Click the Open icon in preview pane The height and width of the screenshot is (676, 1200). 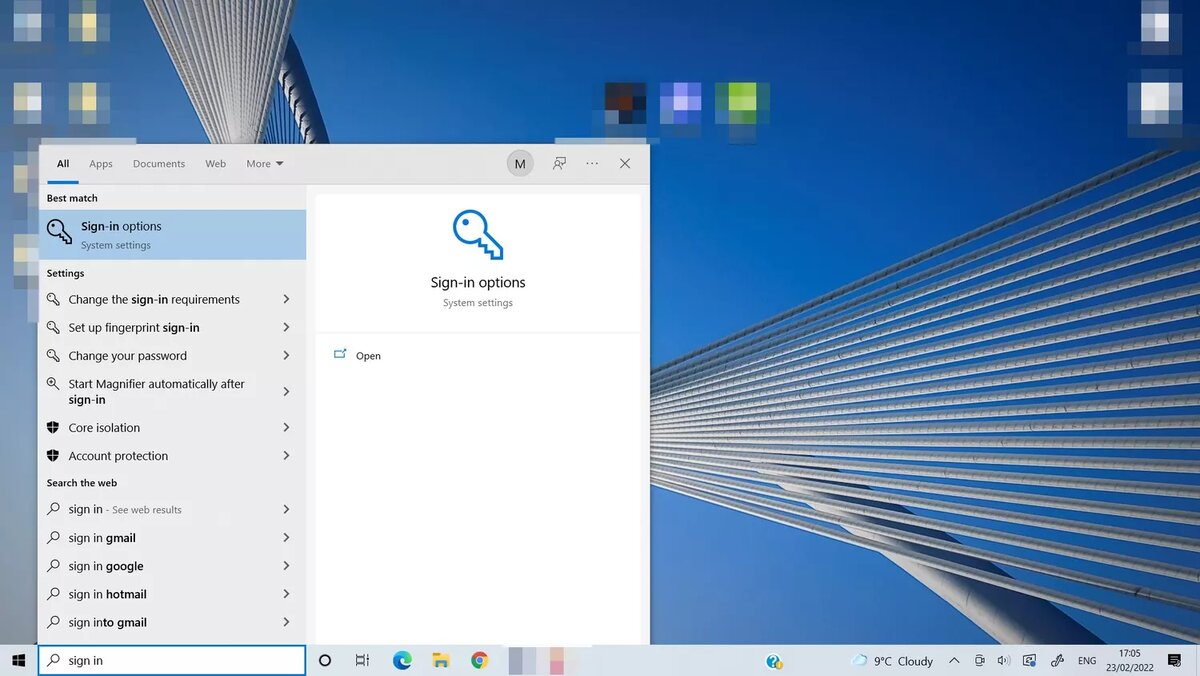[x=340, y=354]
